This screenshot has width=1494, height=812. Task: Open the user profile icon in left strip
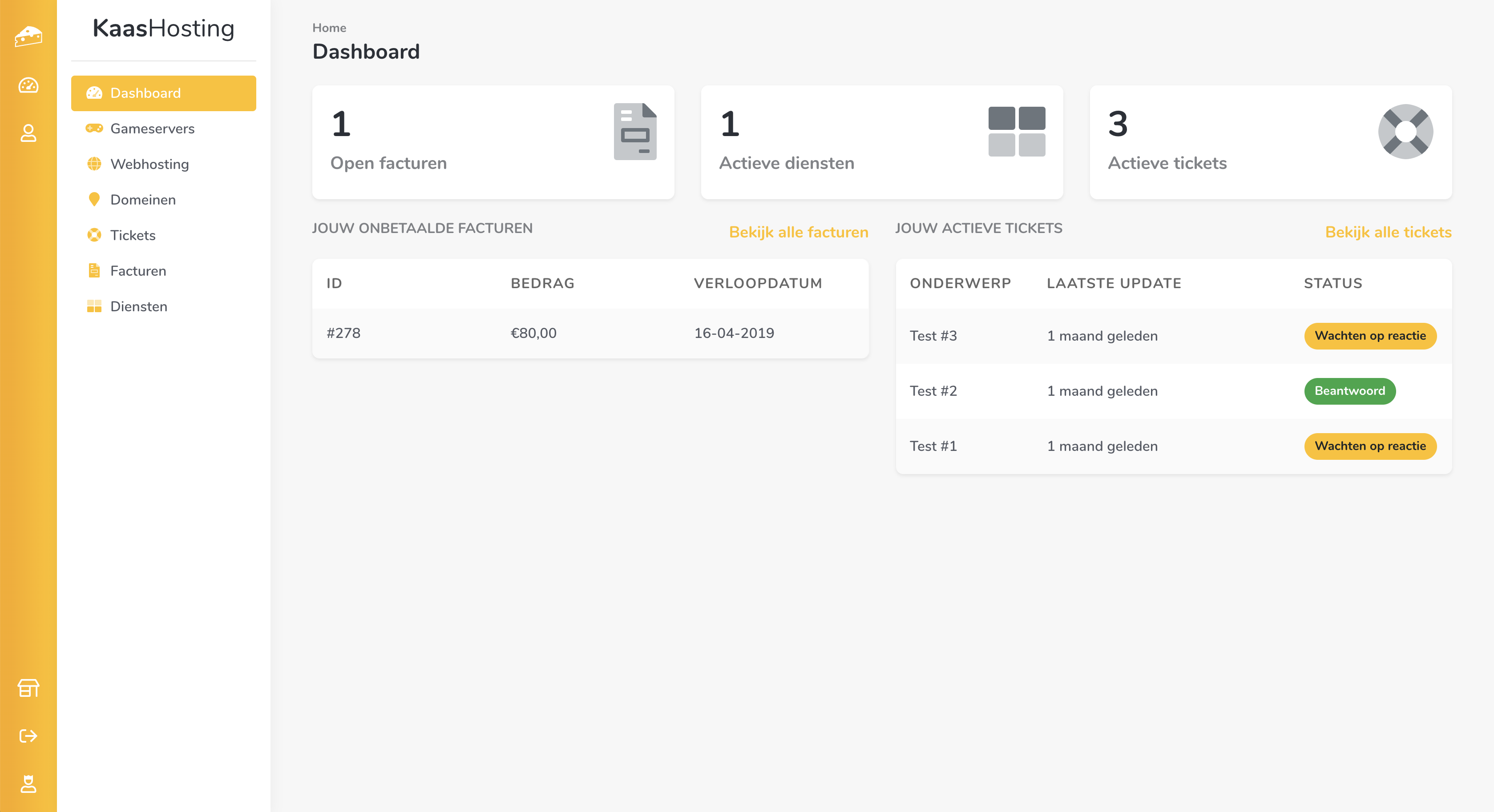coord(28,133)
